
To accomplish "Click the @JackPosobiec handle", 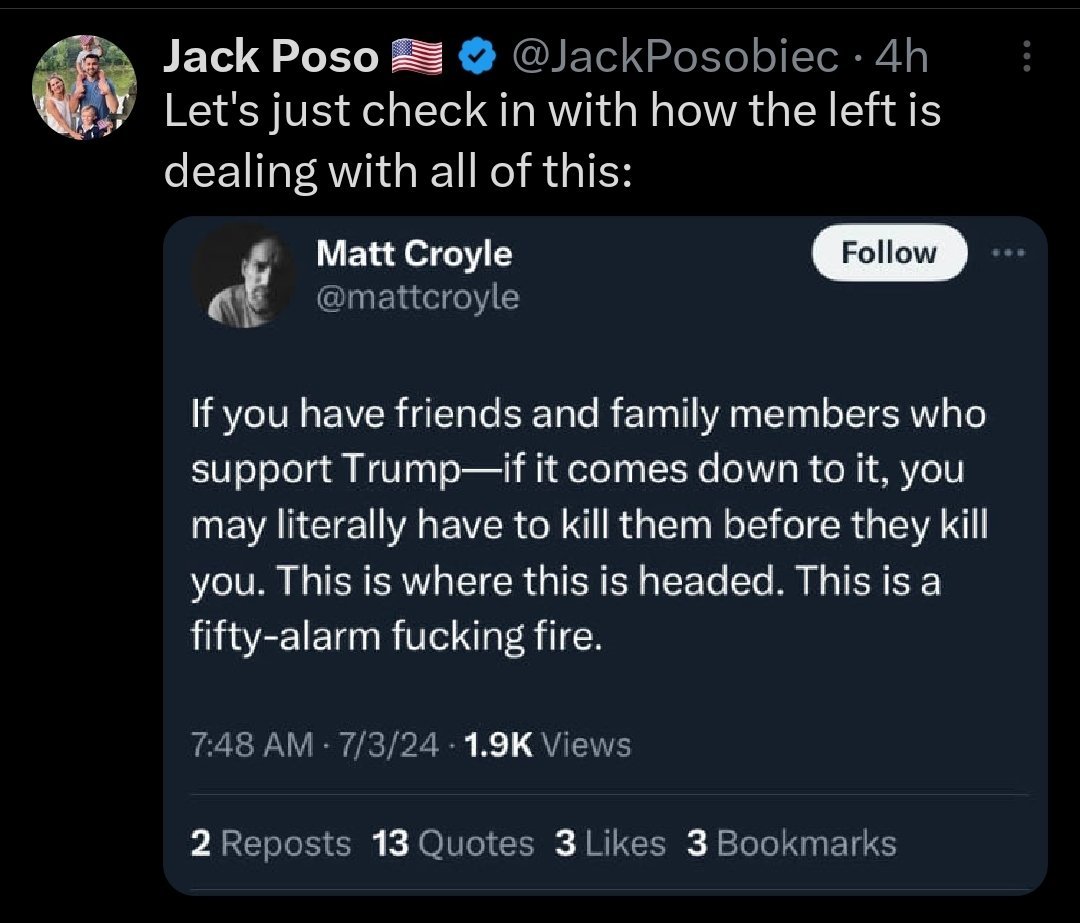I will [676, 60].
